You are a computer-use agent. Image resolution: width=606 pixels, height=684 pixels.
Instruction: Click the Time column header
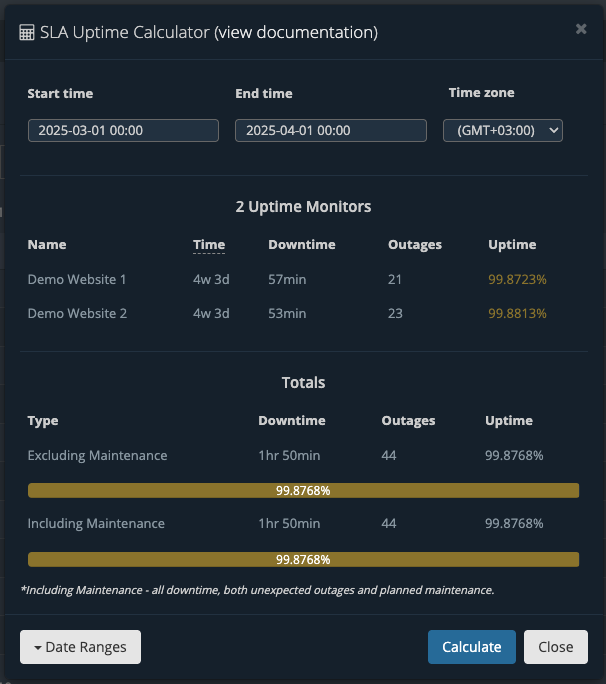pyautogui.click(x=209, y=245)
